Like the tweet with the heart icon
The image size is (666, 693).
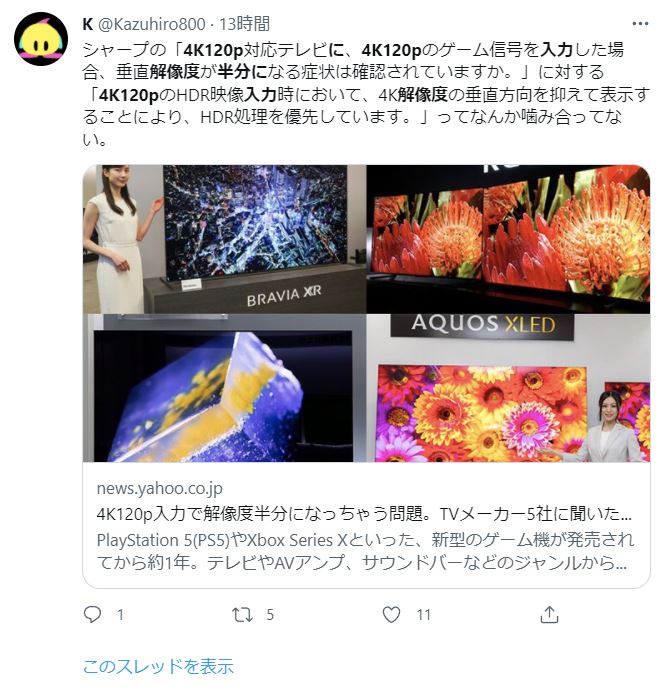click(391, 614)
